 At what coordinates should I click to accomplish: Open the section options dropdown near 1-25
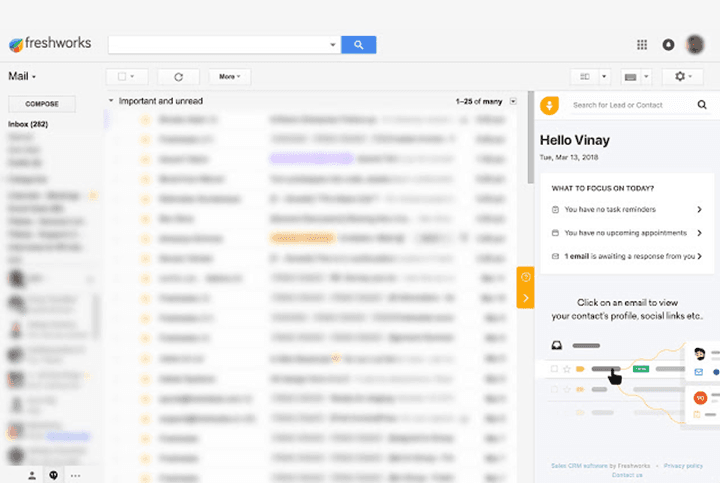point(513,101)
